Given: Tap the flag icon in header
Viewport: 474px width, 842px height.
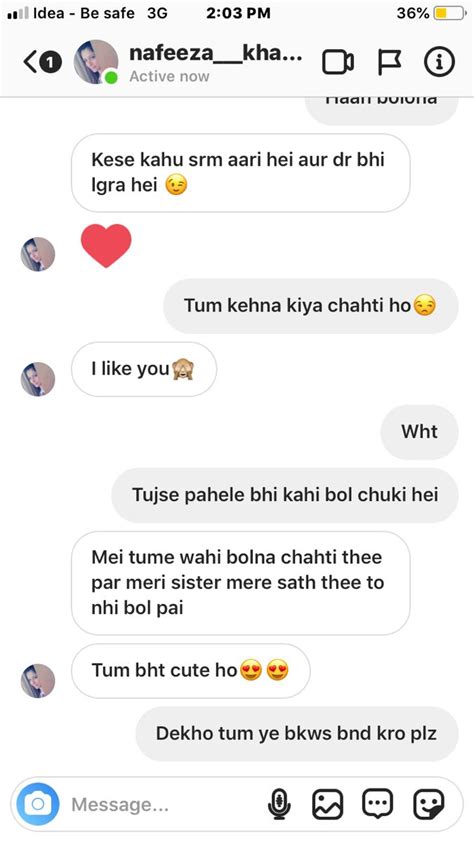Looking at the screenshot, I should 389,63.
